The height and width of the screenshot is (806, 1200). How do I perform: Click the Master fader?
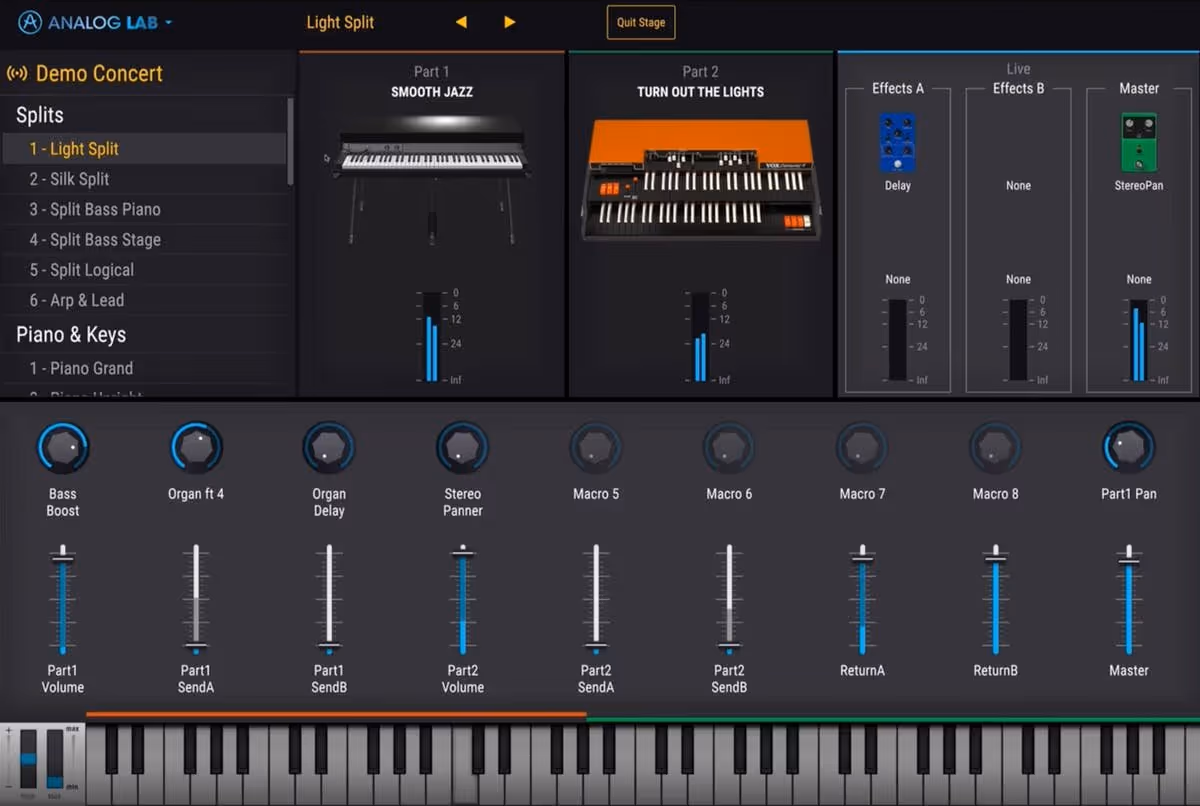click(1129, 600)
